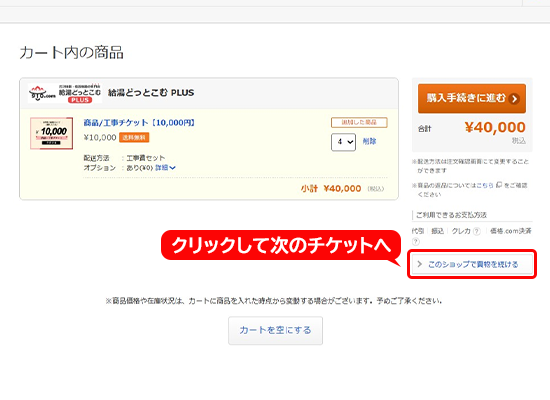Click the red クリックして次のチケットへ callout
This screenshot has width=550, height=400.
(x=281, y=246)
